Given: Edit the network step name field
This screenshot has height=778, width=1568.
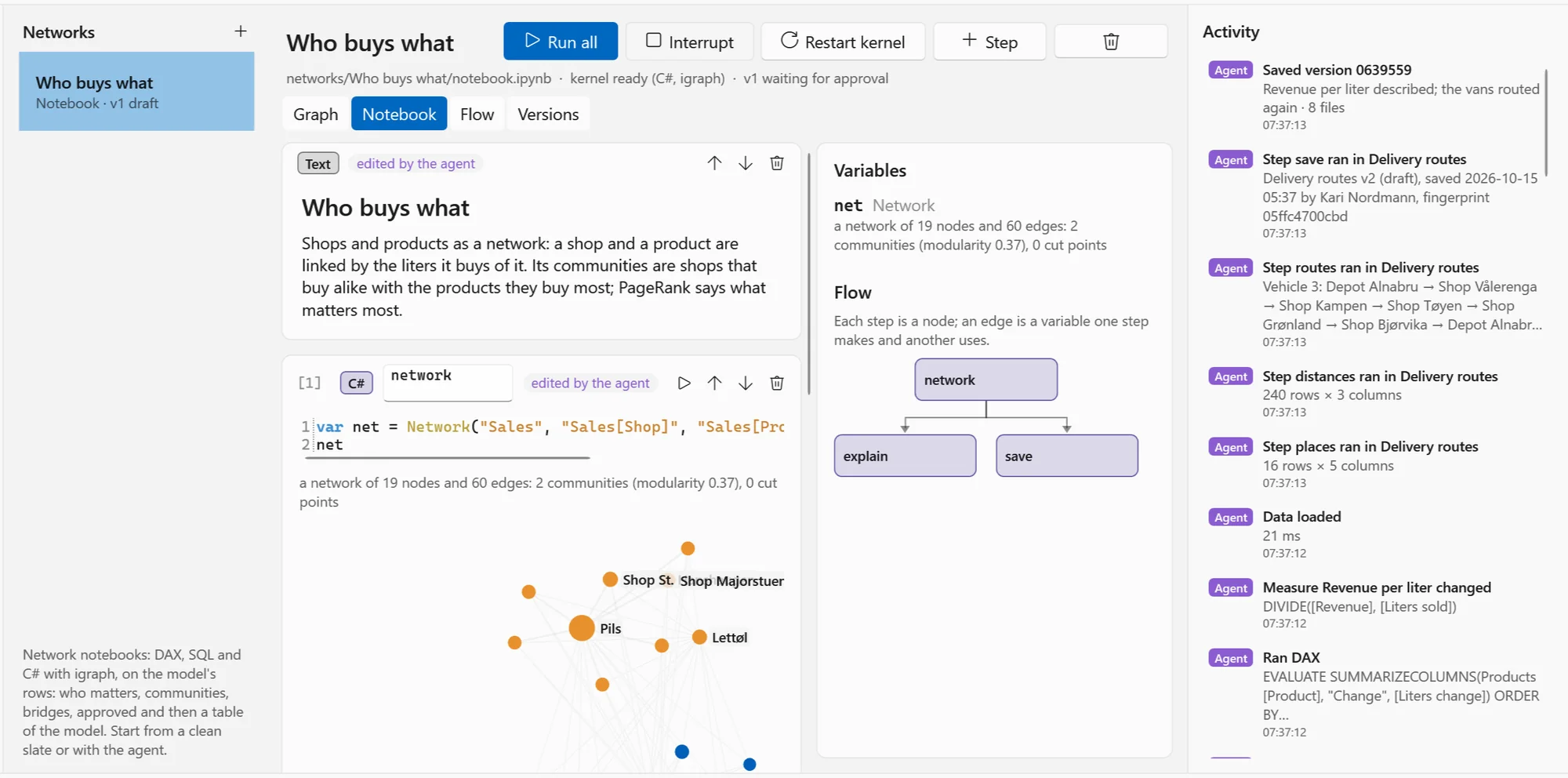Looking at the screenshot, I should pos(448,382).
